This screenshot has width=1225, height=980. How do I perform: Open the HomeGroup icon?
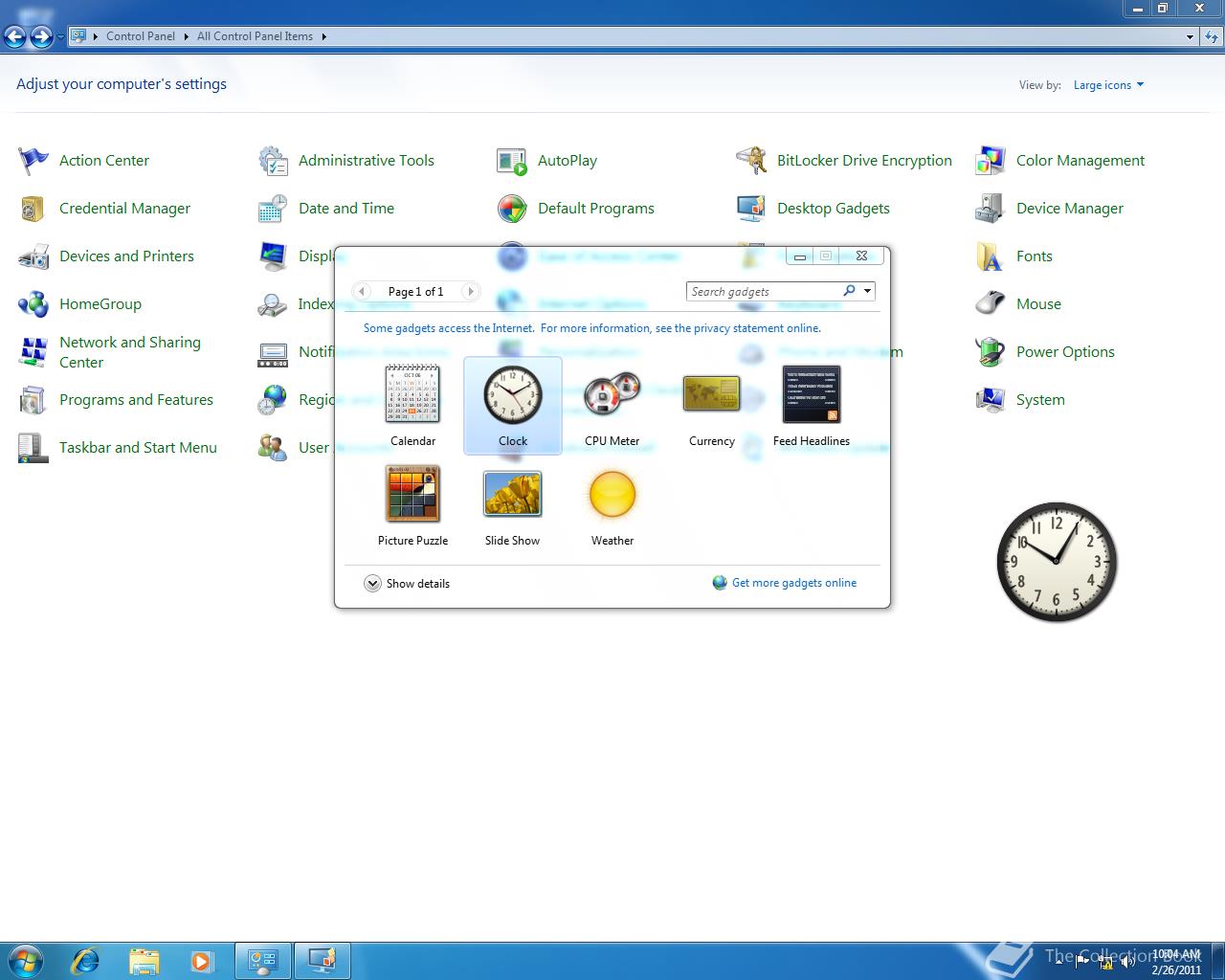coord(33,304)
